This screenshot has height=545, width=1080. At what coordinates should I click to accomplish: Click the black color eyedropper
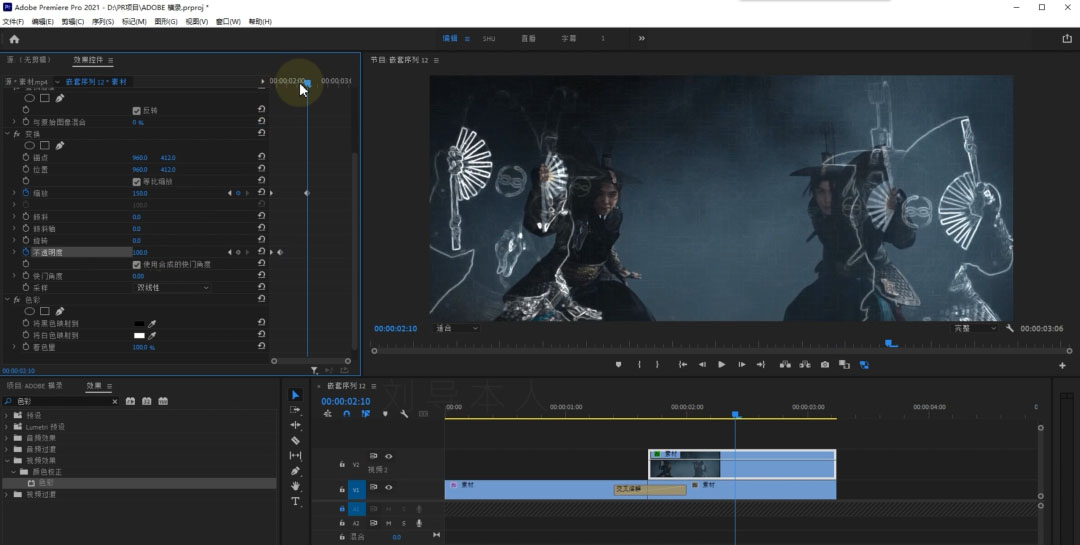tap(152, 323)
